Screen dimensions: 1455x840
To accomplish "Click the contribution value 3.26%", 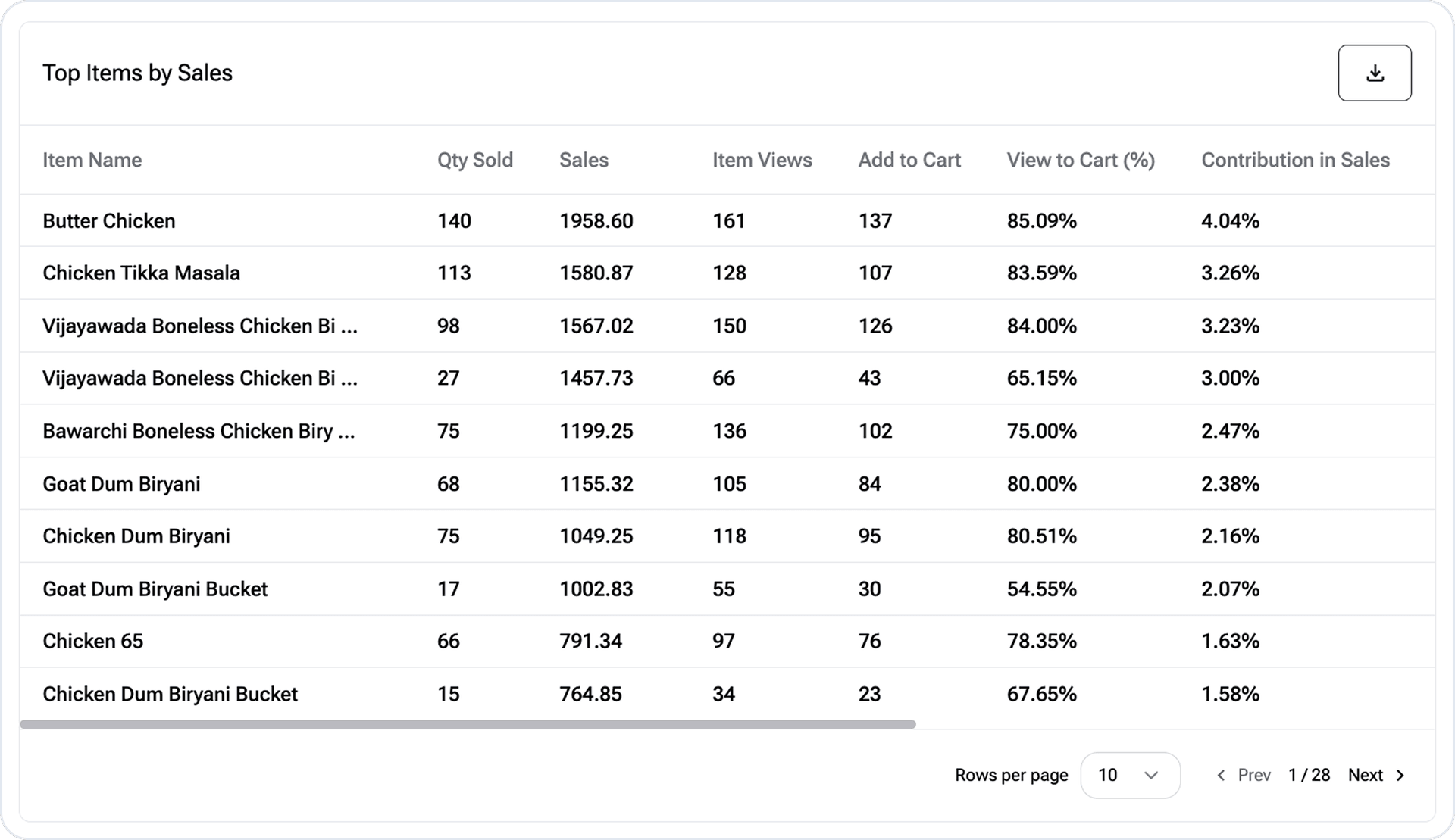I will [1230, 273].
